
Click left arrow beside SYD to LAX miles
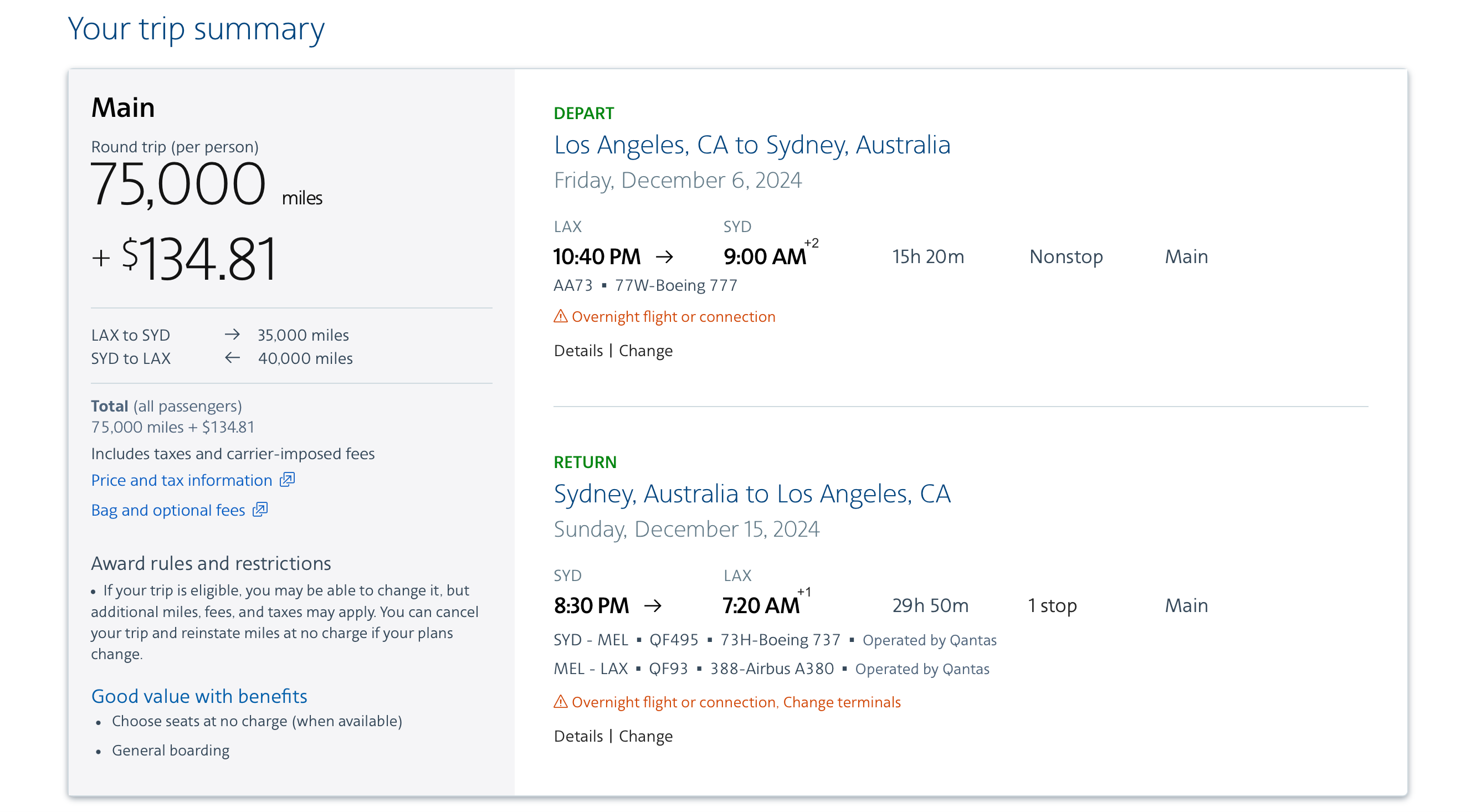(x=232, y=358)
